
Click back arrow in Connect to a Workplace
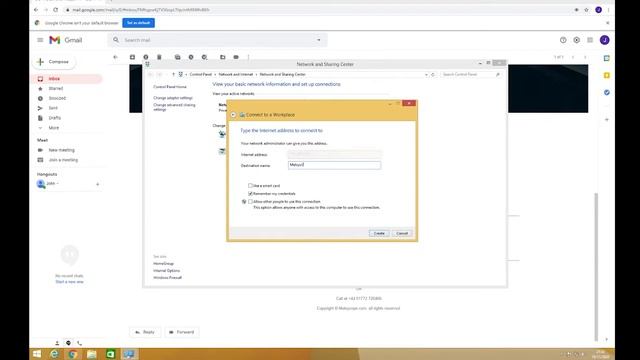pos(233,115)
